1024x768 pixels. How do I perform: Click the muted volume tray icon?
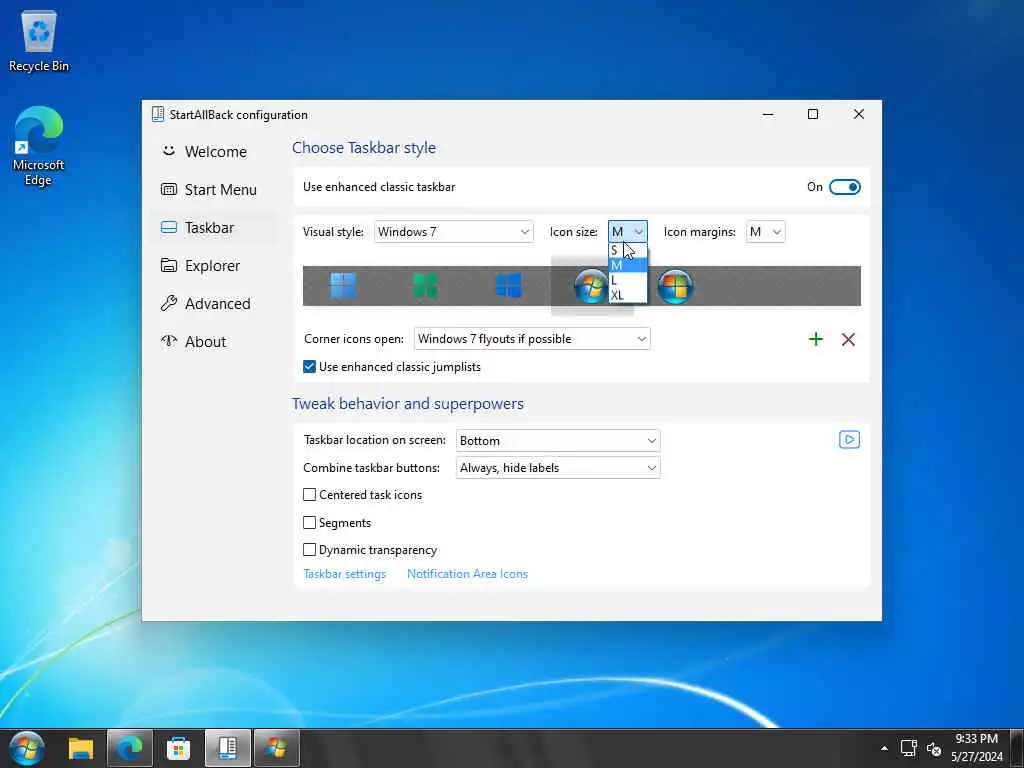[934, 748]
